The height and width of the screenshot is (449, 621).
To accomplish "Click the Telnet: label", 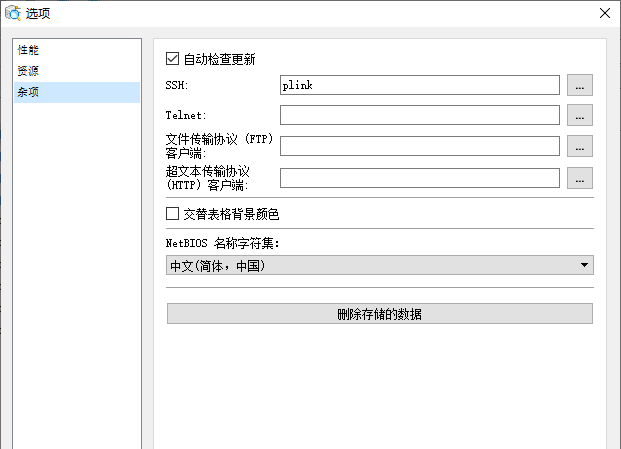I will point(186,115).
